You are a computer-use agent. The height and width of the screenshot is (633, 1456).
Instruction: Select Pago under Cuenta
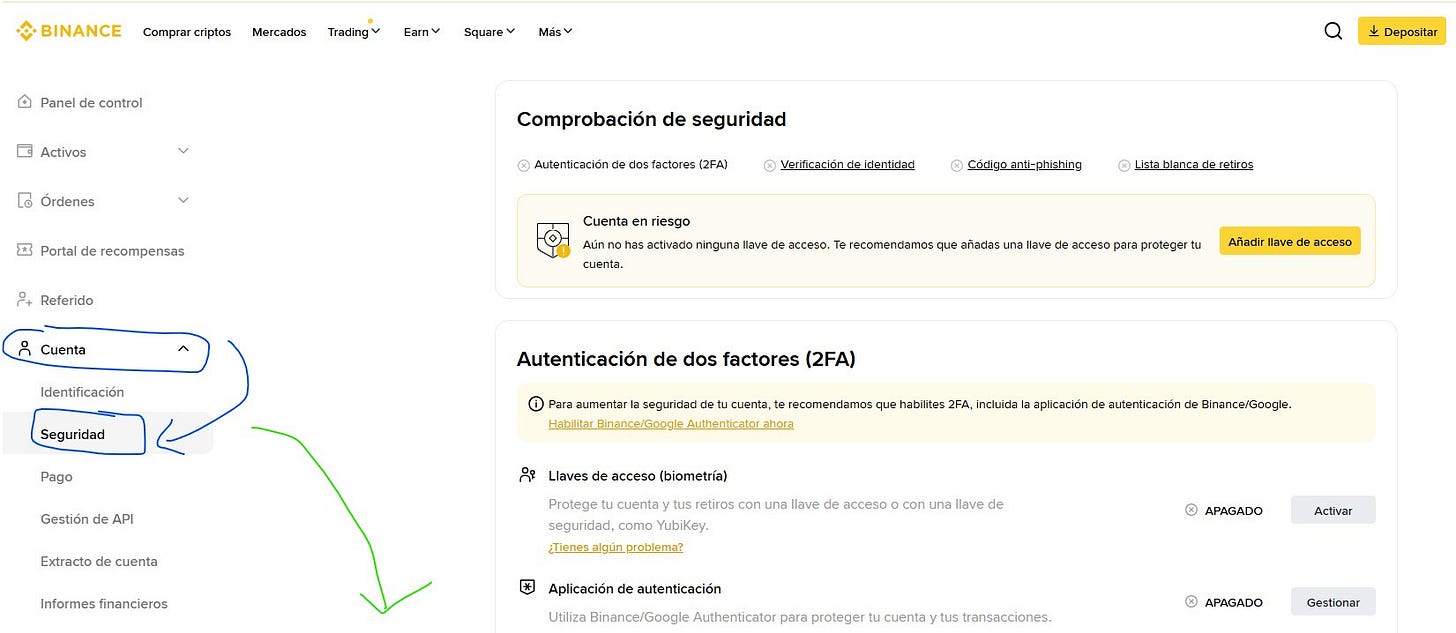click(x=56, y=477)
